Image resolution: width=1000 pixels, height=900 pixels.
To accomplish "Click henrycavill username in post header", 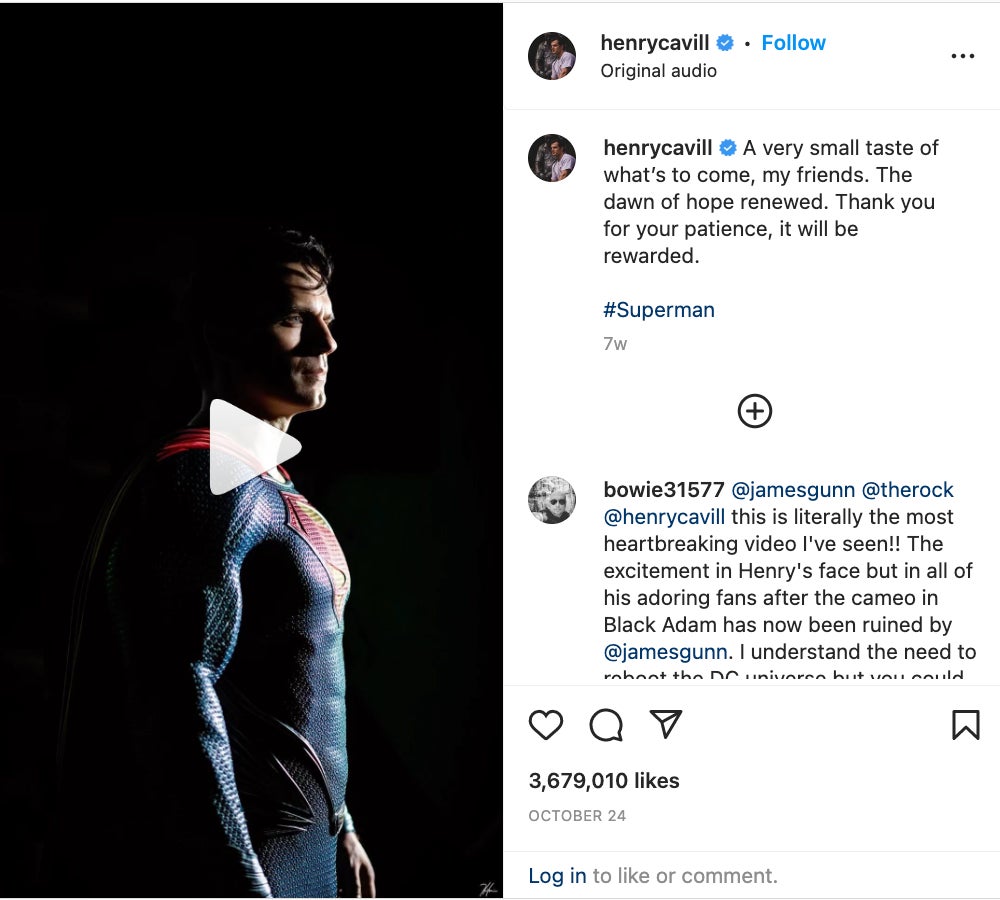I will point(655,43).
